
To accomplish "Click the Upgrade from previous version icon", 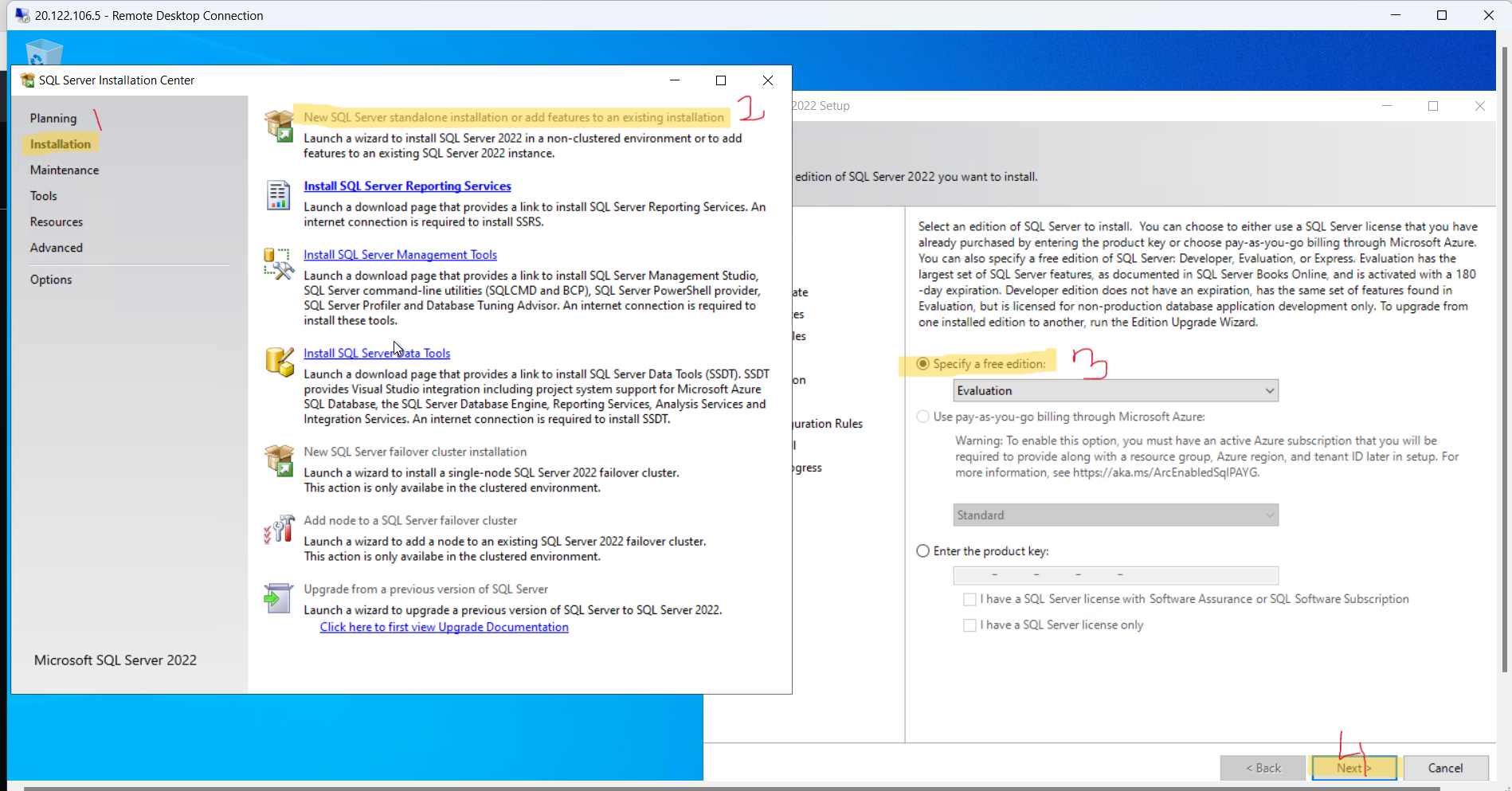I will [278, 597].
